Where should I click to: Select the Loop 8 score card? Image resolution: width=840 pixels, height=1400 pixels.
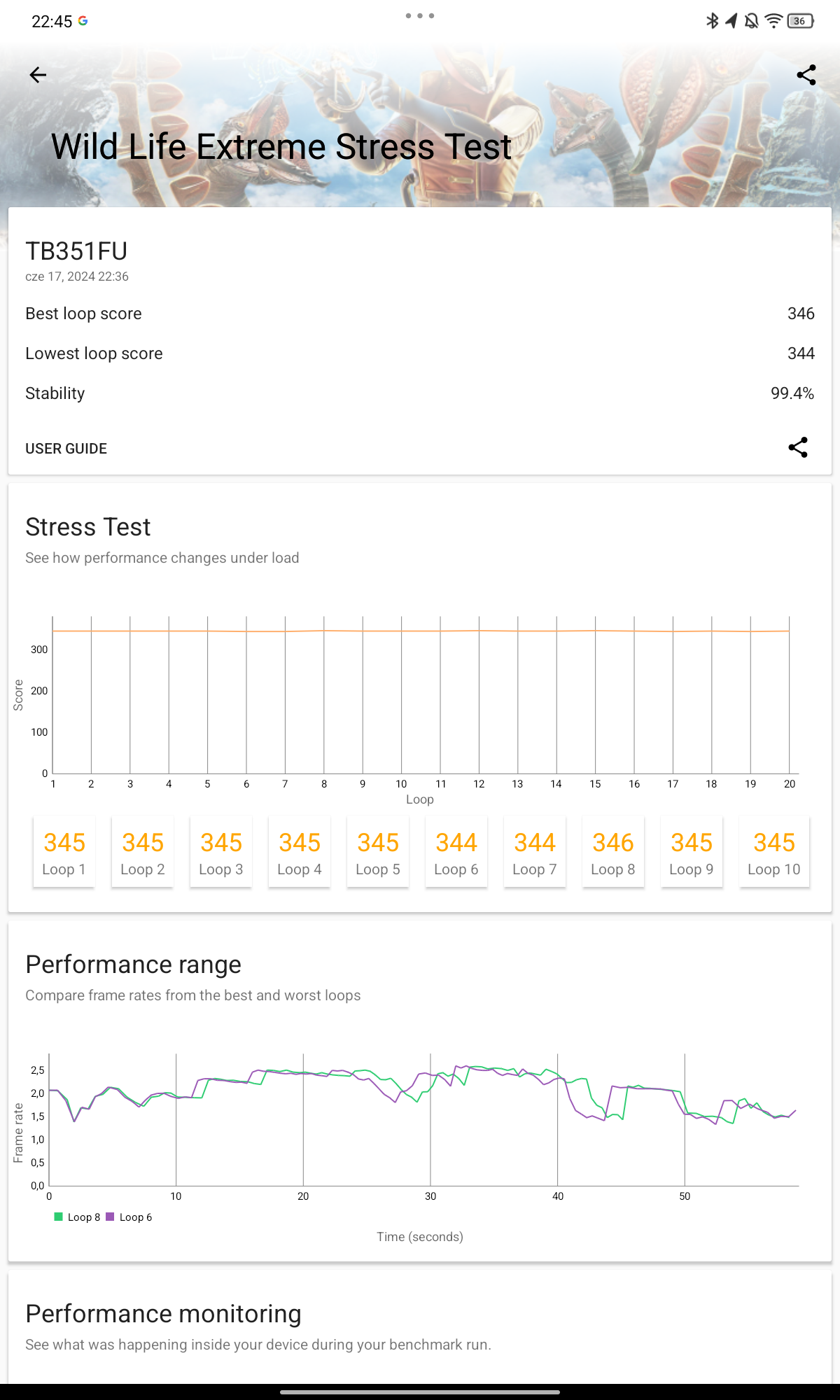[612, 852]
